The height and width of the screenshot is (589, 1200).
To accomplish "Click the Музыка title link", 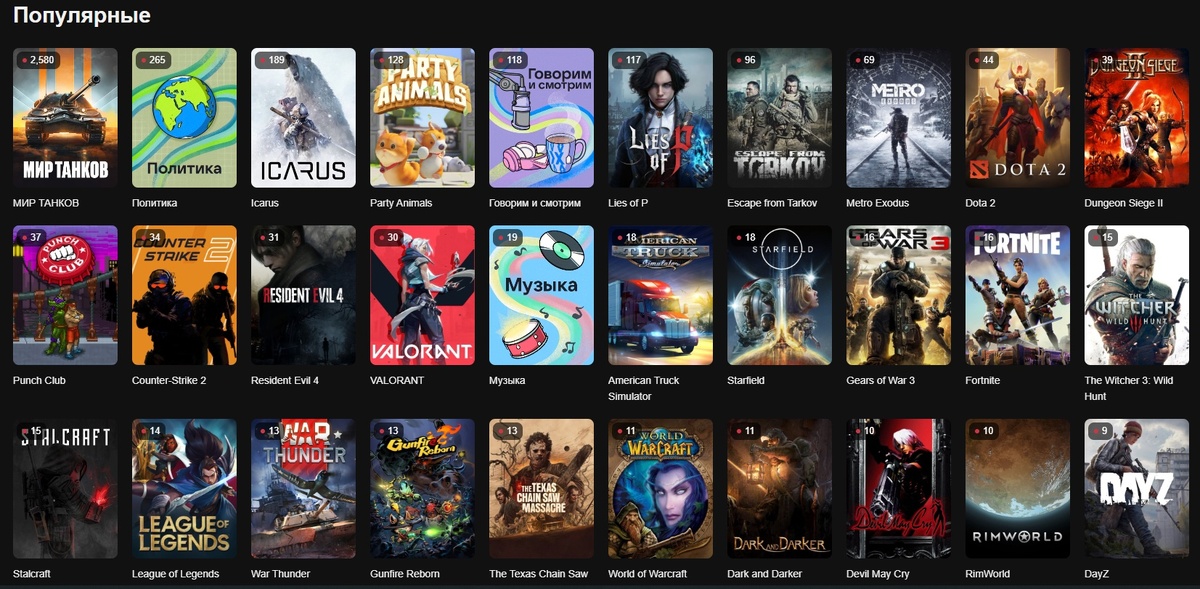I will pos(507,380).
